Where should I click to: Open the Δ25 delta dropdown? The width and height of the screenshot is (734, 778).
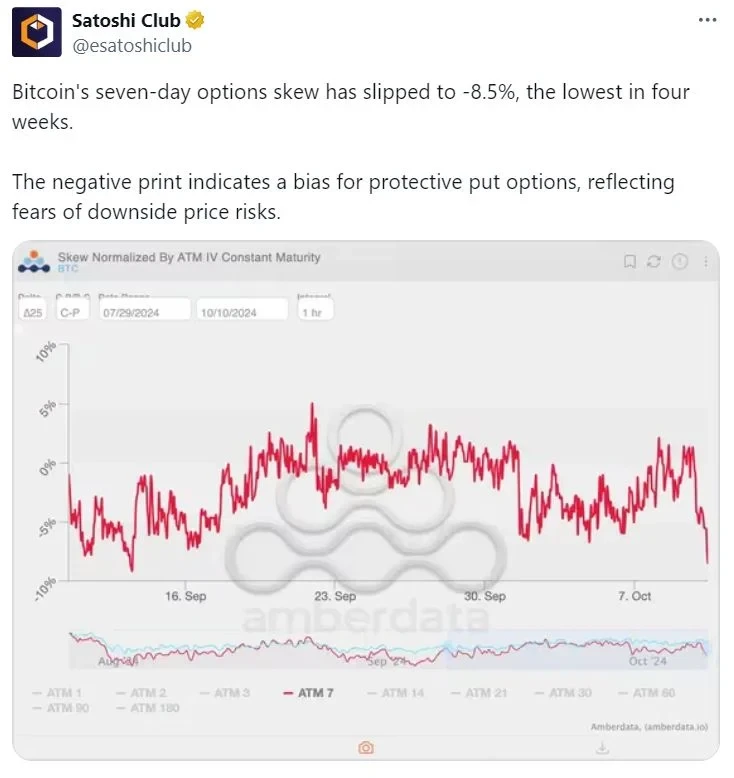31,311
